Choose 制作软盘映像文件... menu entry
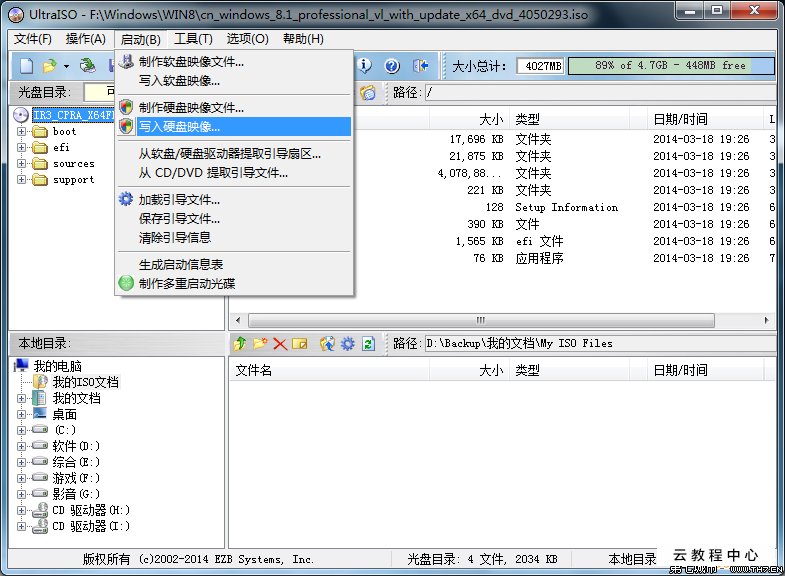The image size is (785, 576). click(x=234, y=62)
